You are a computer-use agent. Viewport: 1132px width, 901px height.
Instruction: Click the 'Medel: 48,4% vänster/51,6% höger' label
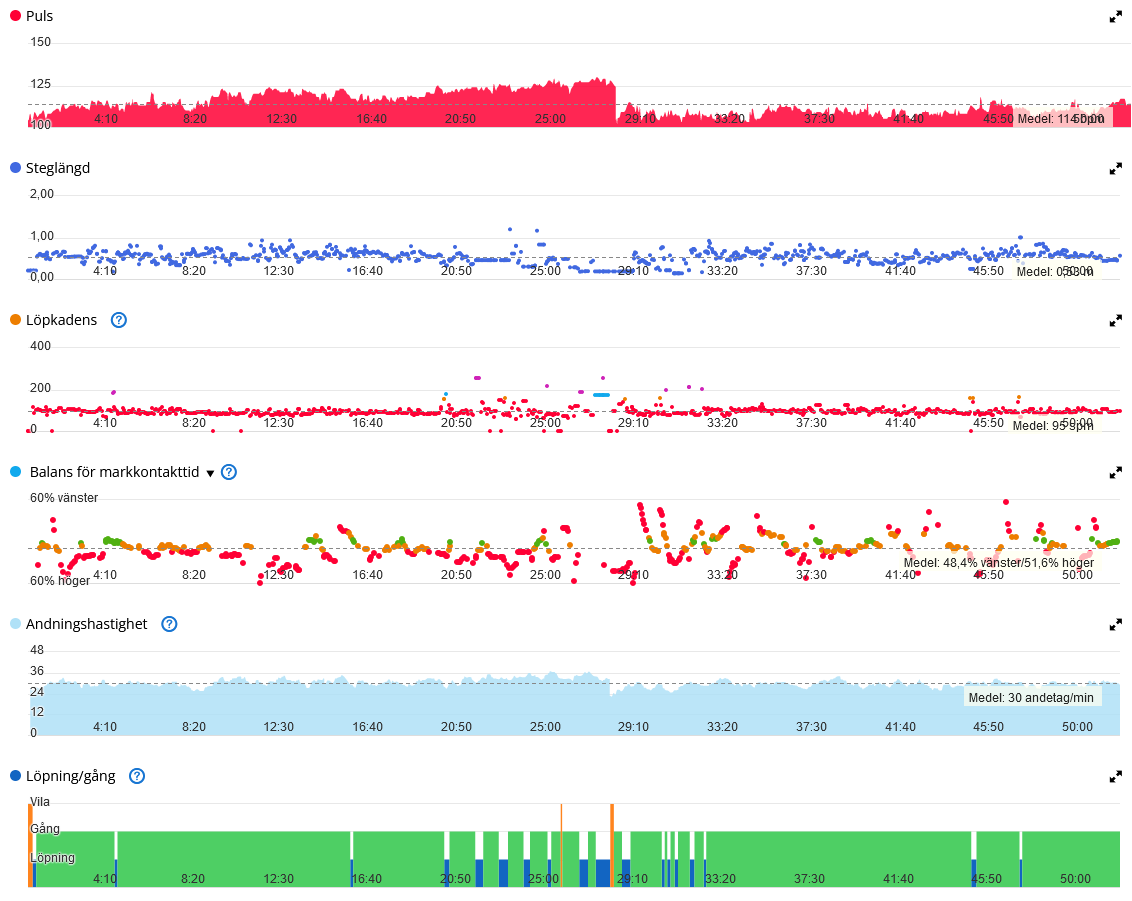coord(998,562)
